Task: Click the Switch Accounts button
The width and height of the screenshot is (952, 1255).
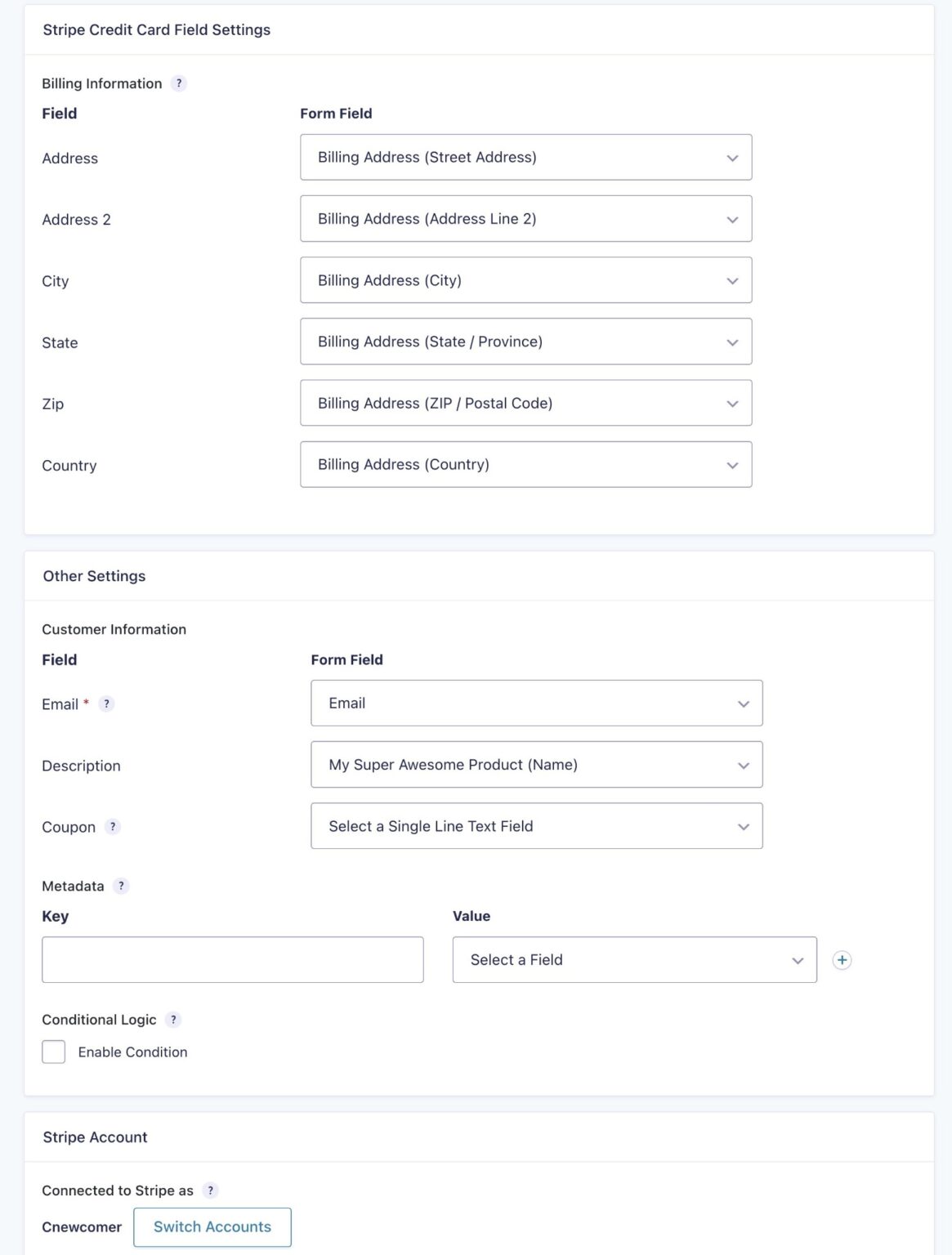Action: [212, 1226]
